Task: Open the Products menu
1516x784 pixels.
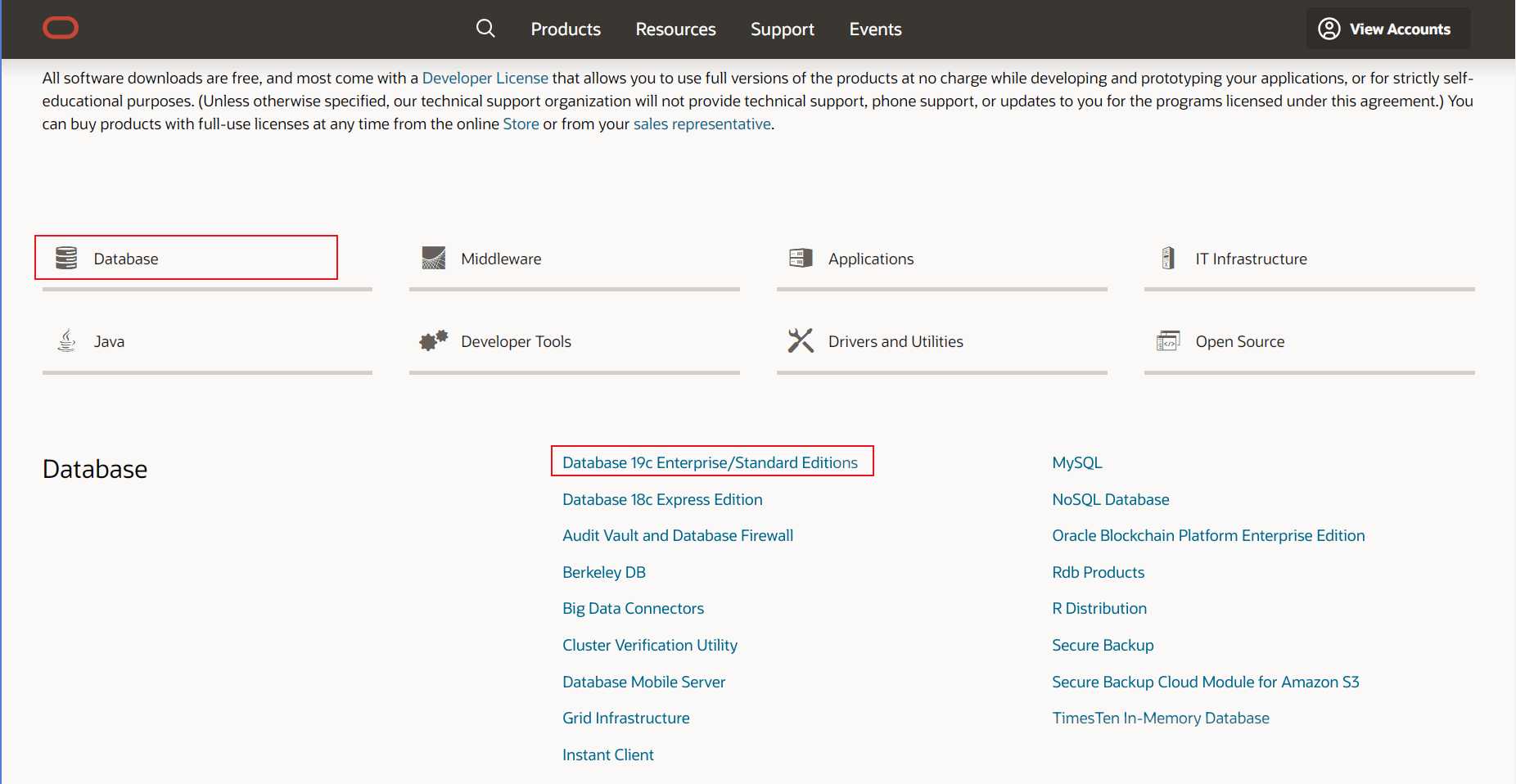Action: point(566,29)
